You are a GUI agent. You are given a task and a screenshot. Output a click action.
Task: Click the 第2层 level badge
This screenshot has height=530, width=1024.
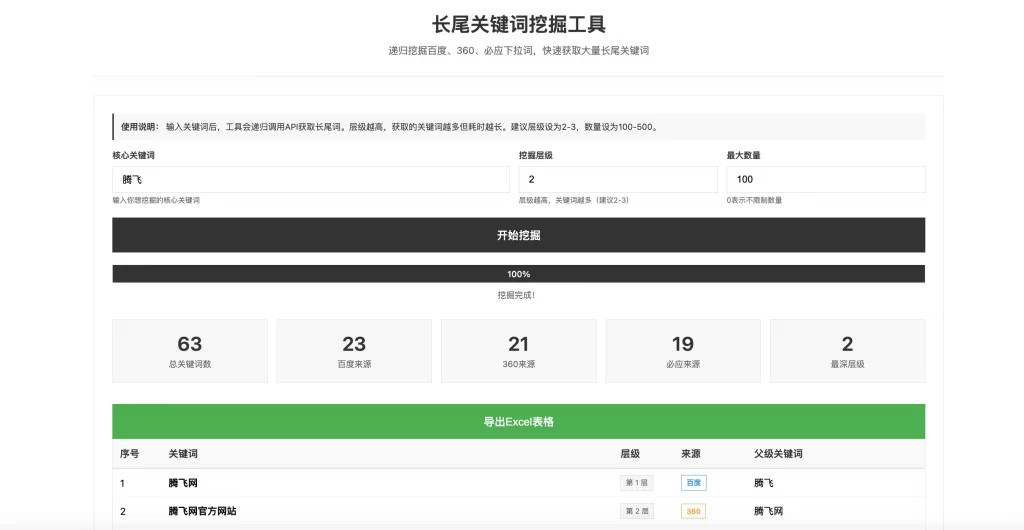(x=637, y=511)
